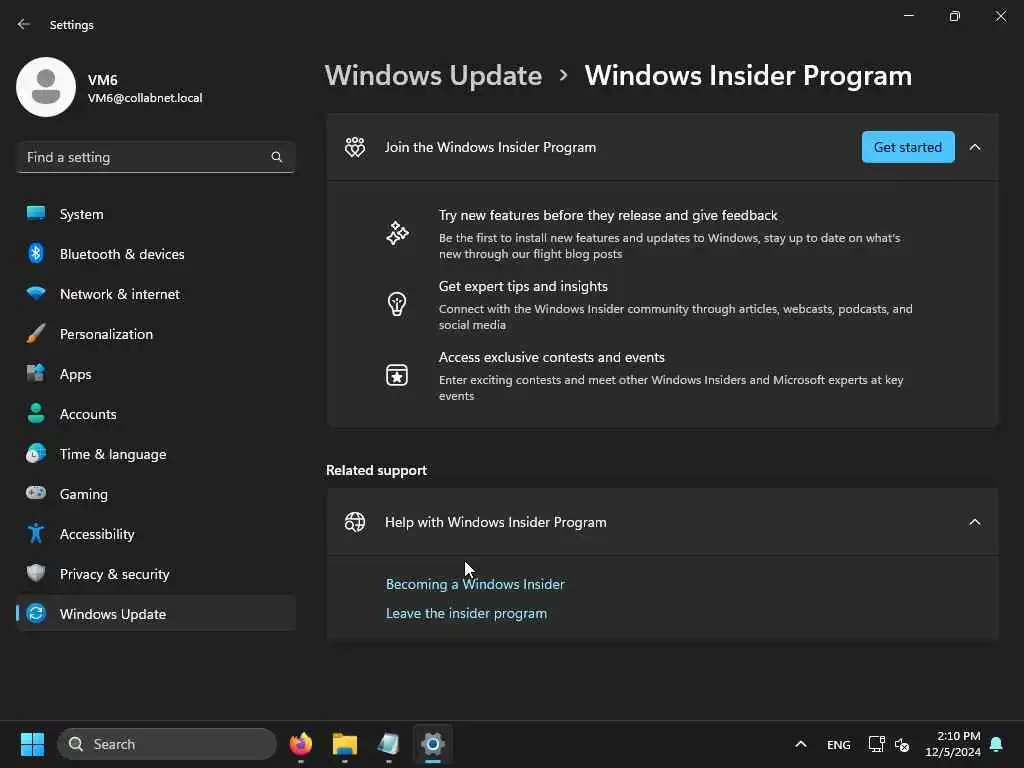Click the 'Get expert tips and insights' heading
The height and width of the screenshot is (768, 1024).
pyautogui.click(x=523, y=286)
